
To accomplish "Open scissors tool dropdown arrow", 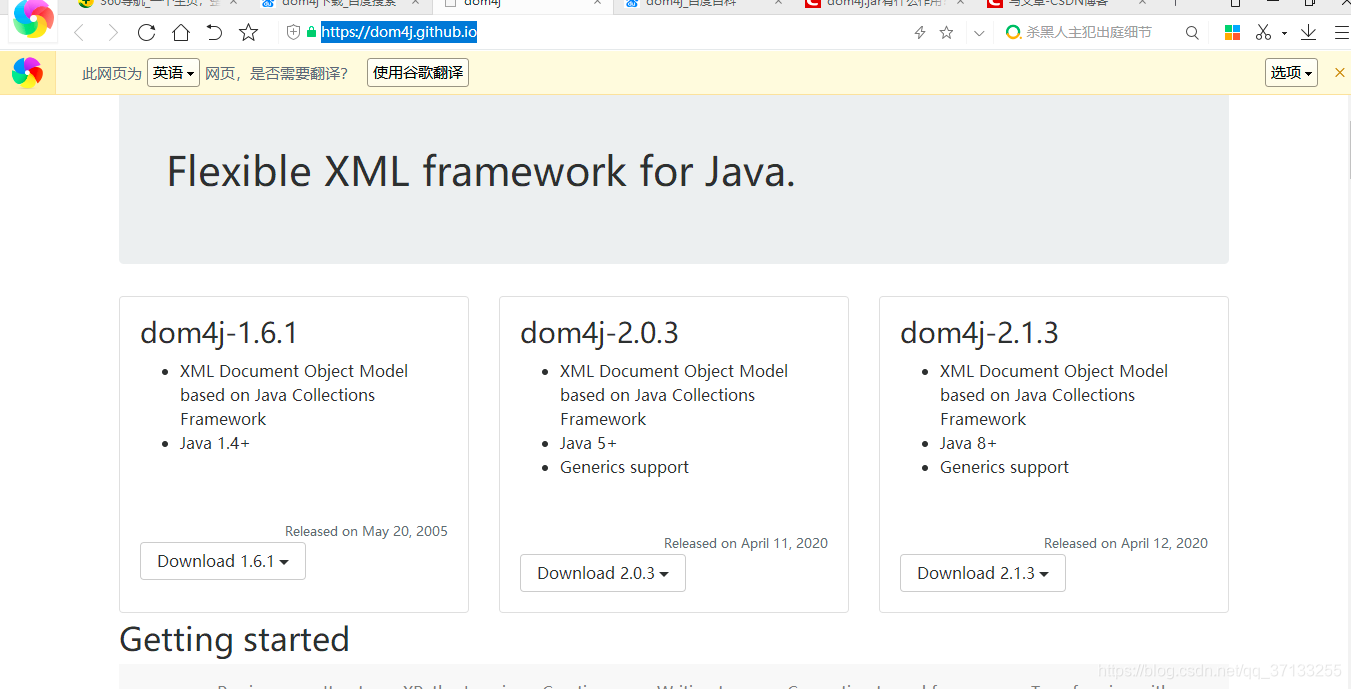I will 1284,34.
